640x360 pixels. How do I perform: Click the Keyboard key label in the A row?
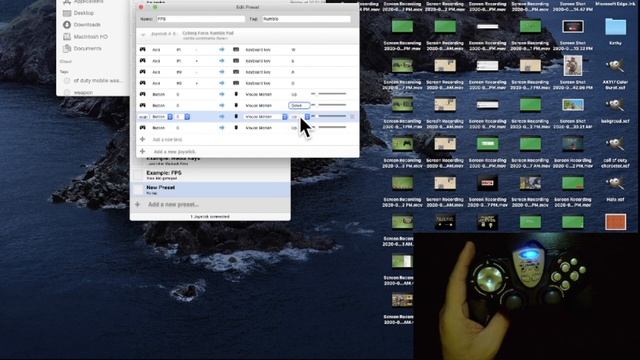point(258,72)
